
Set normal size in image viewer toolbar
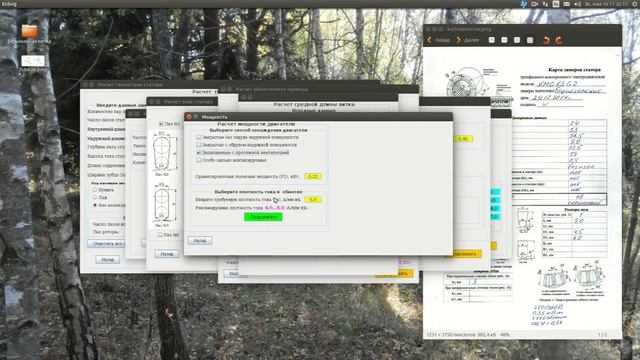coord(517,40)
